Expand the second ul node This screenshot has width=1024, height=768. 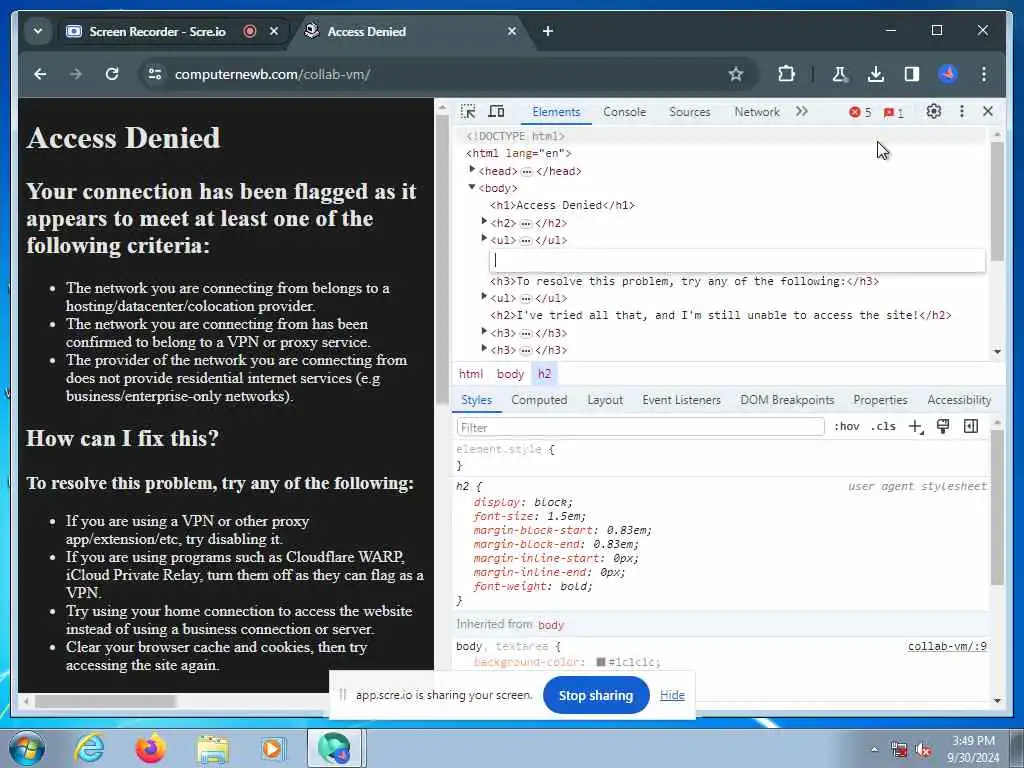(x=484, y=297)
